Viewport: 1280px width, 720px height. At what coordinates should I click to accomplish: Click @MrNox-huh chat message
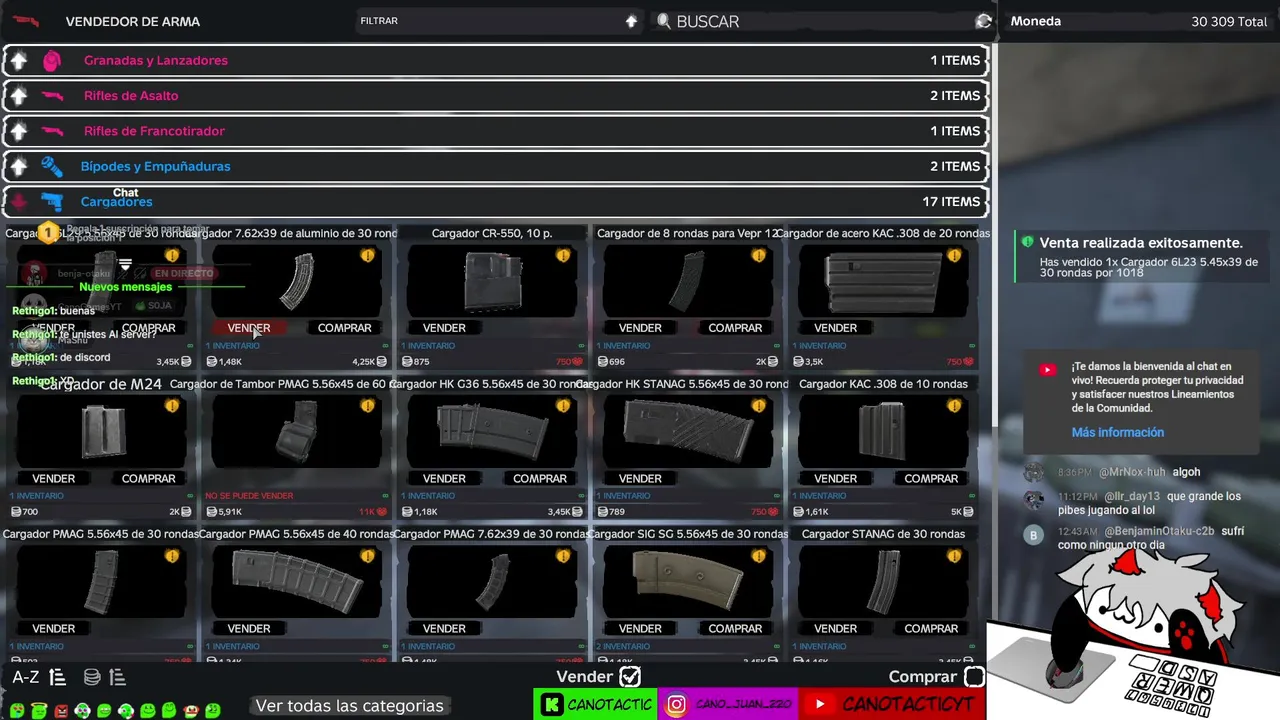1129,472
